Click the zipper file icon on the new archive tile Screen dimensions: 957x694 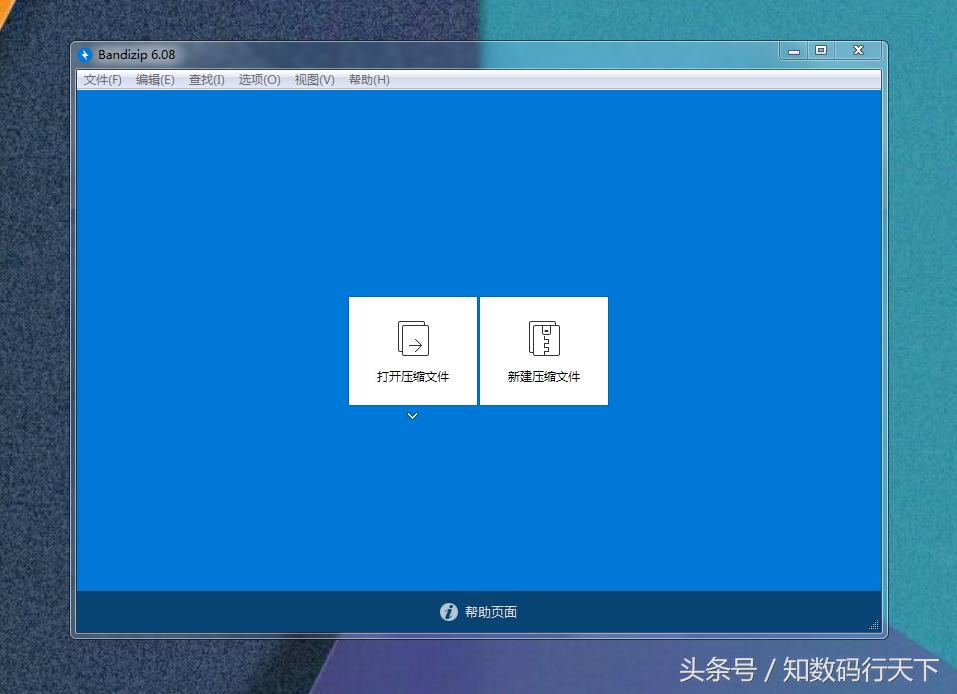(x=543, y=337)
